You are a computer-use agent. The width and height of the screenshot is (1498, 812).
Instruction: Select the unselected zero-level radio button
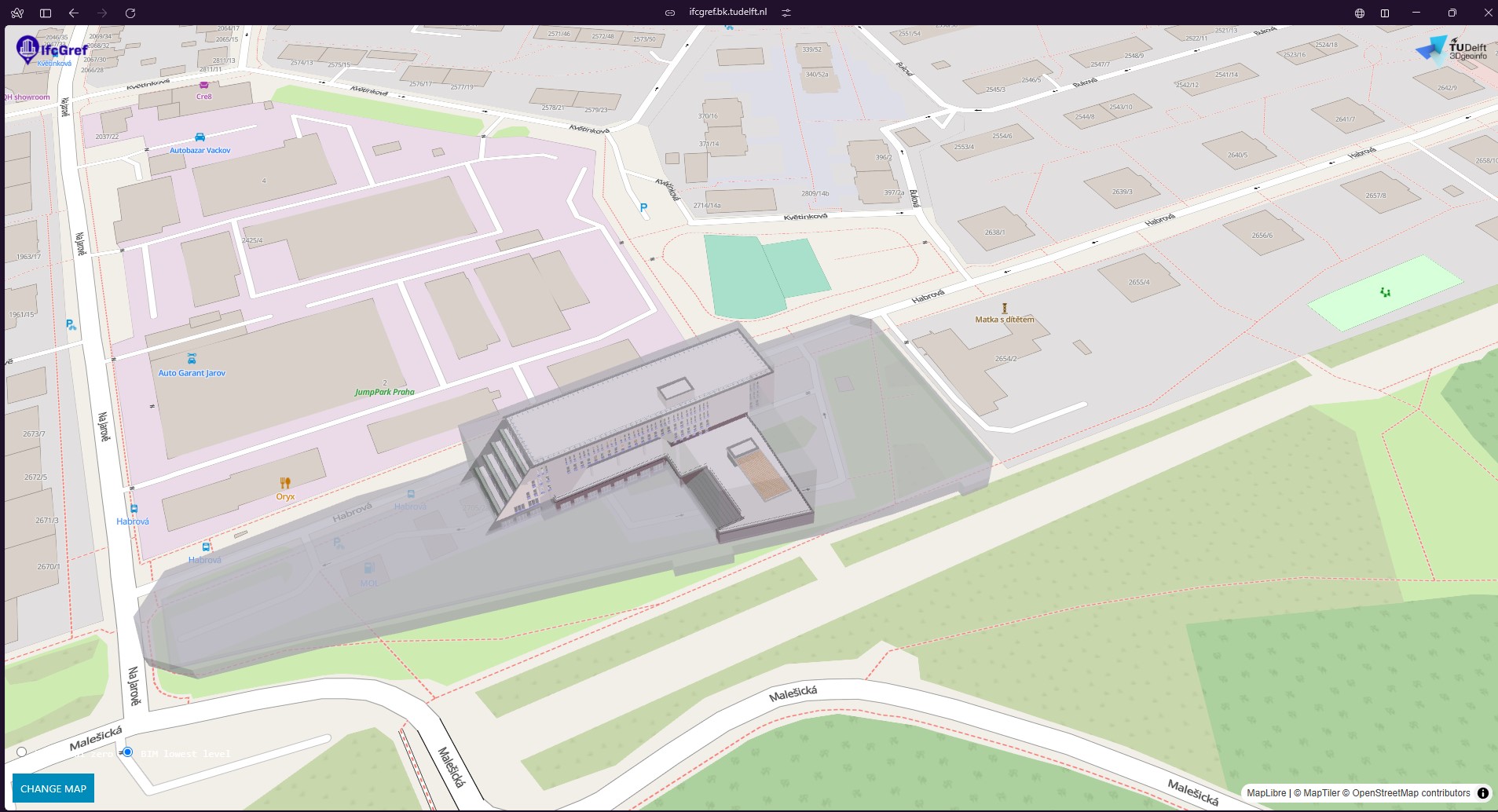coord(22,752)
